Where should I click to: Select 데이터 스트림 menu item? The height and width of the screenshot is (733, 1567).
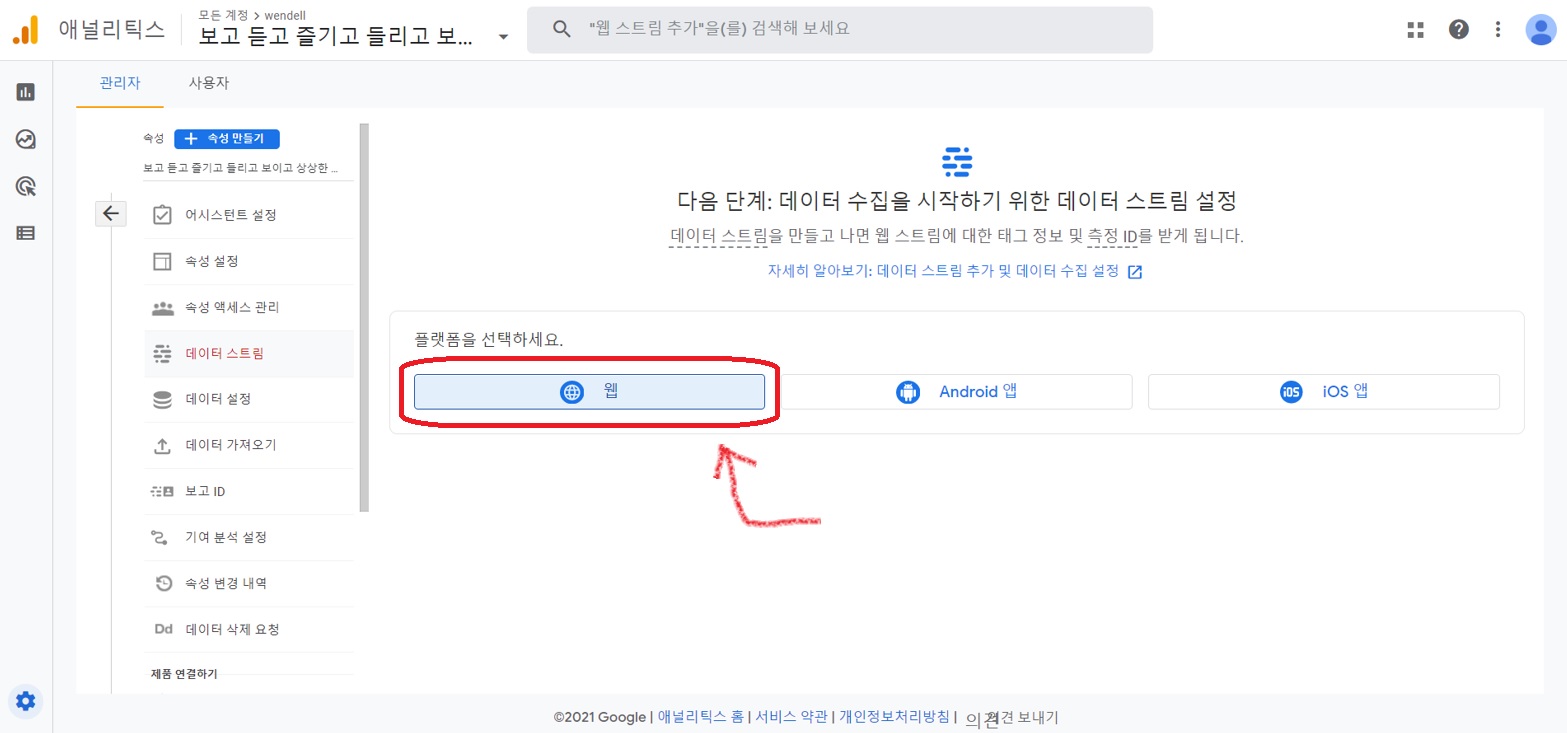pyautogui.click(x=249, y=353)
